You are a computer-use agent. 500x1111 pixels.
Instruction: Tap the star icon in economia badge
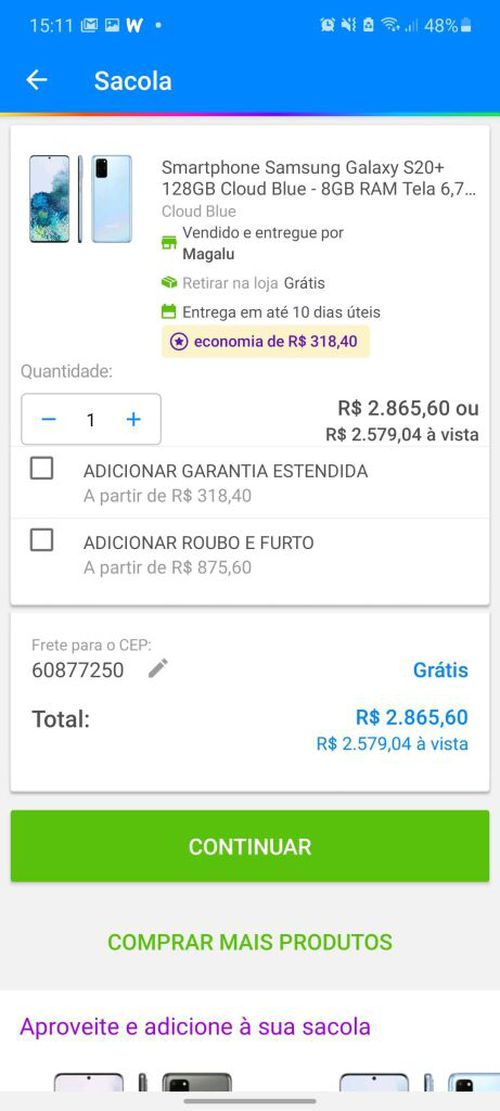click(180, 342)
